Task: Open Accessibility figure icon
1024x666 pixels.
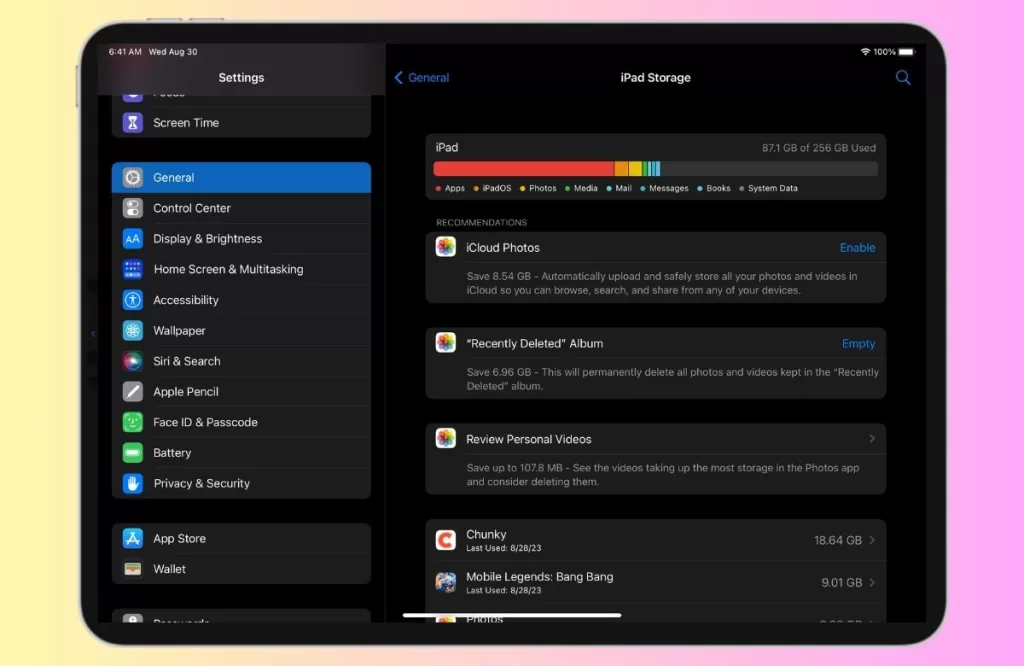Action: point(133,300)
